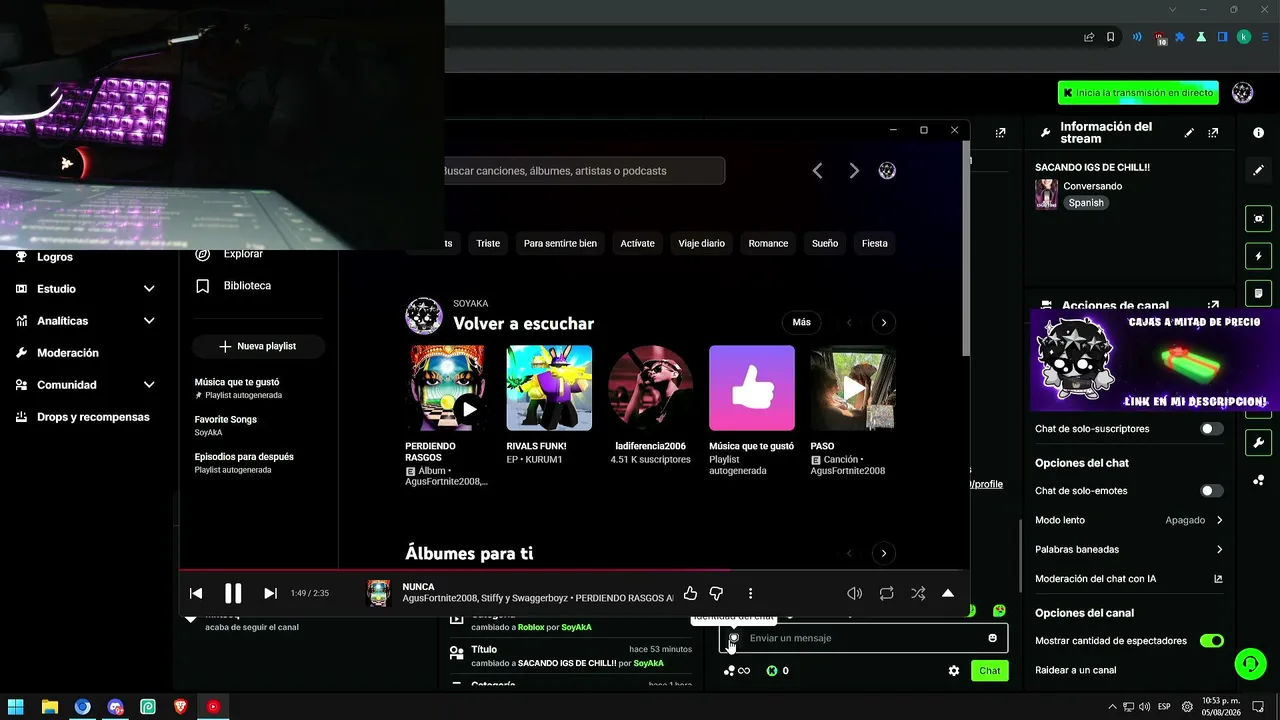Viewport: 1280px width, 720px height.
Task: Play the PASO song thumbnail
Action: 853,388
